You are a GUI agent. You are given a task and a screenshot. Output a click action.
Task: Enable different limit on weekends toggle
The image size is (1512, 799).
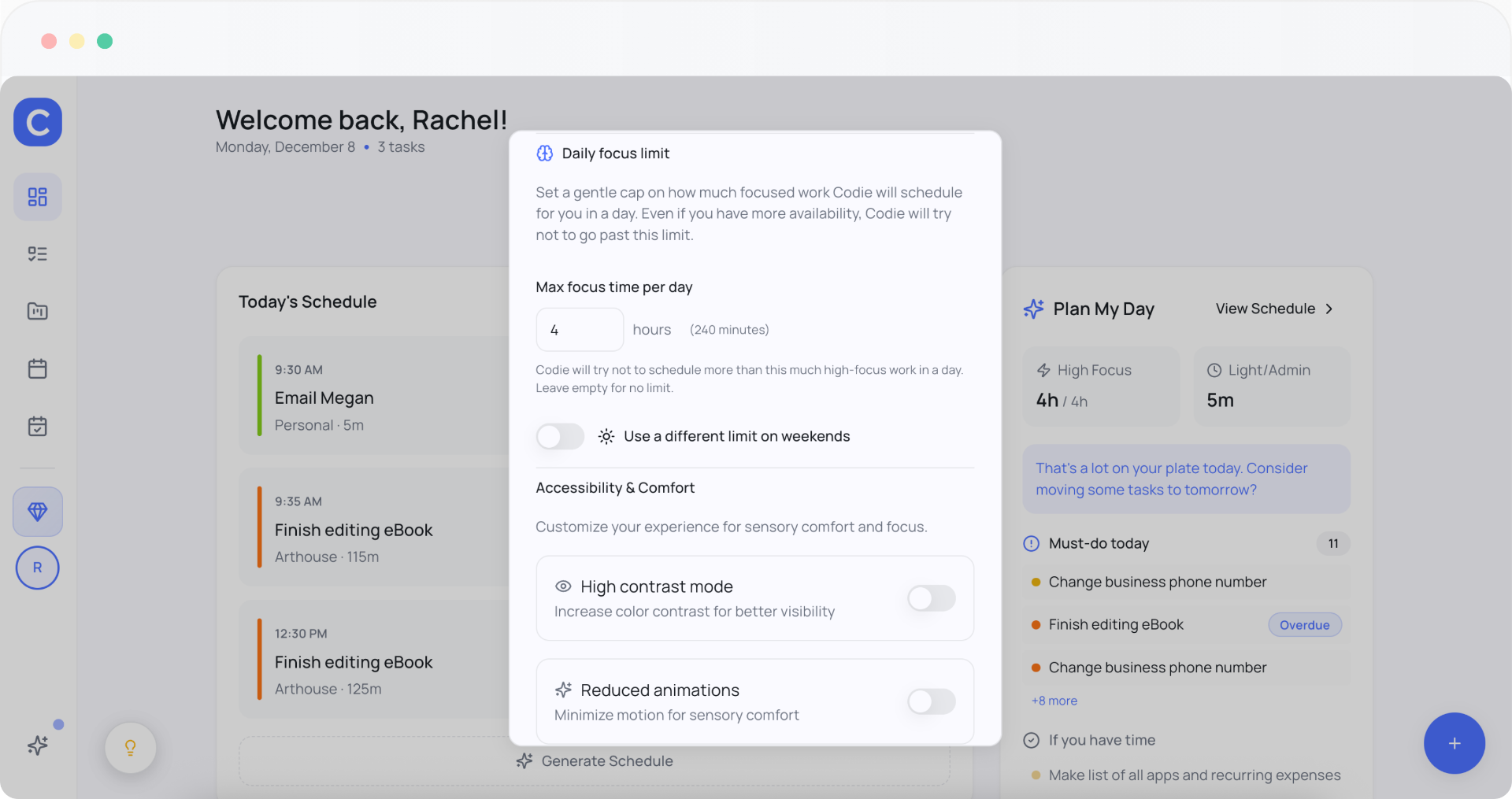[x=560, y=436]
